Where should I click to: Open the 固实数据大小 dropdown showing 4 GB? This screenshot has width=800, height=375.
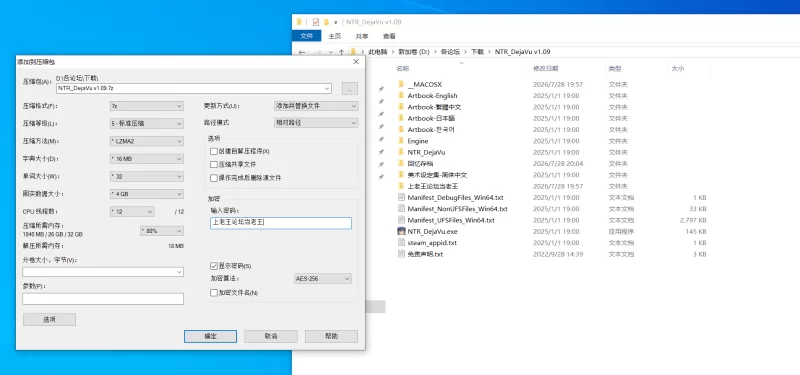click(x=146, y=194)
